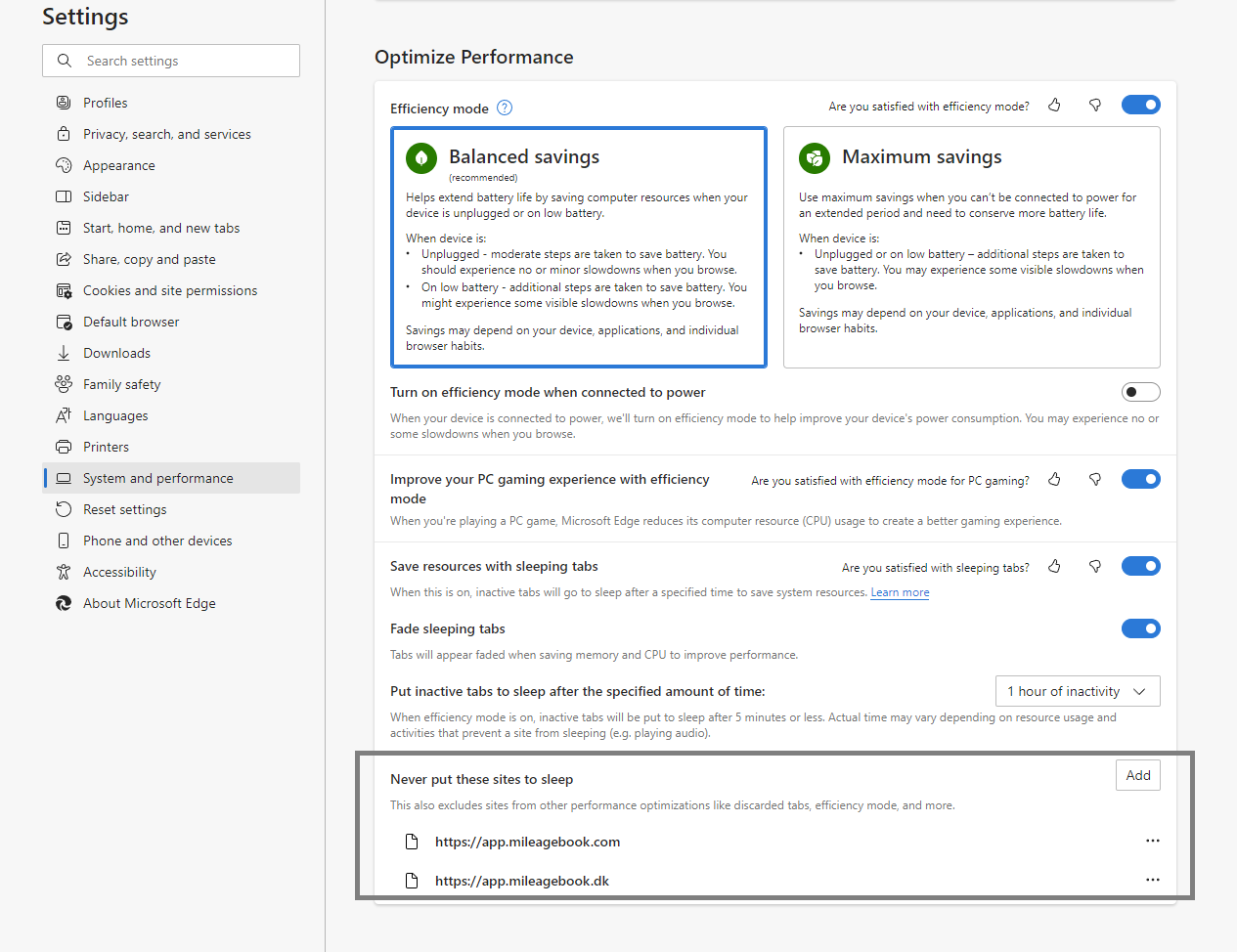Viewport: 1237px width, 952px height.
Task: Open the 1 hour of inactivity dropdown
Action: 1078,691
